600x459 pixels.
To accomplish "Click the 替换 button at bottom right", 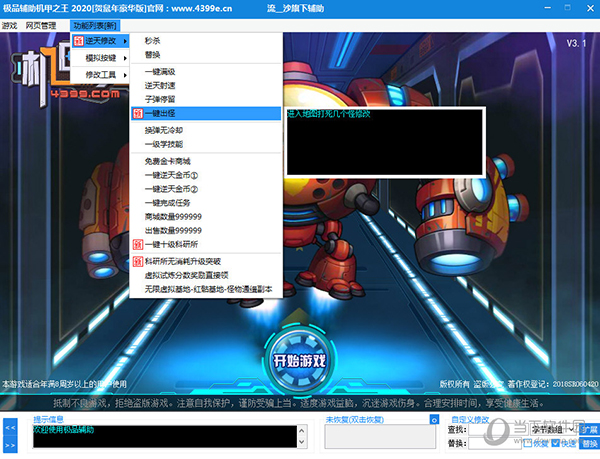I will tap(589, 442).
